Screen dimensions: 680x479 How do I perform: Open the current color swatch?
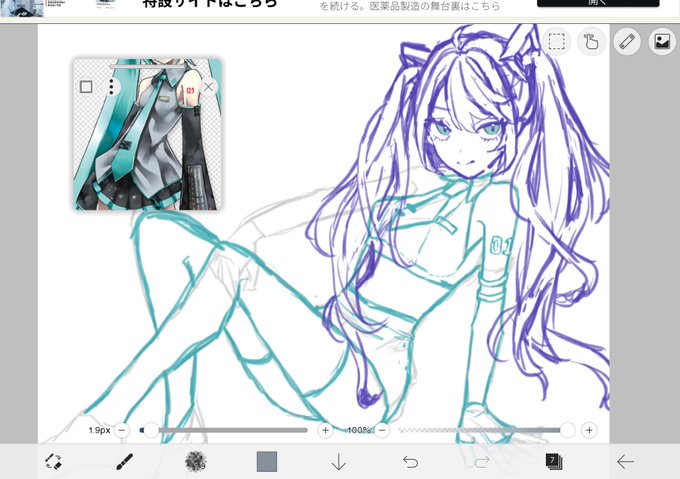click(x=267, y=462)
